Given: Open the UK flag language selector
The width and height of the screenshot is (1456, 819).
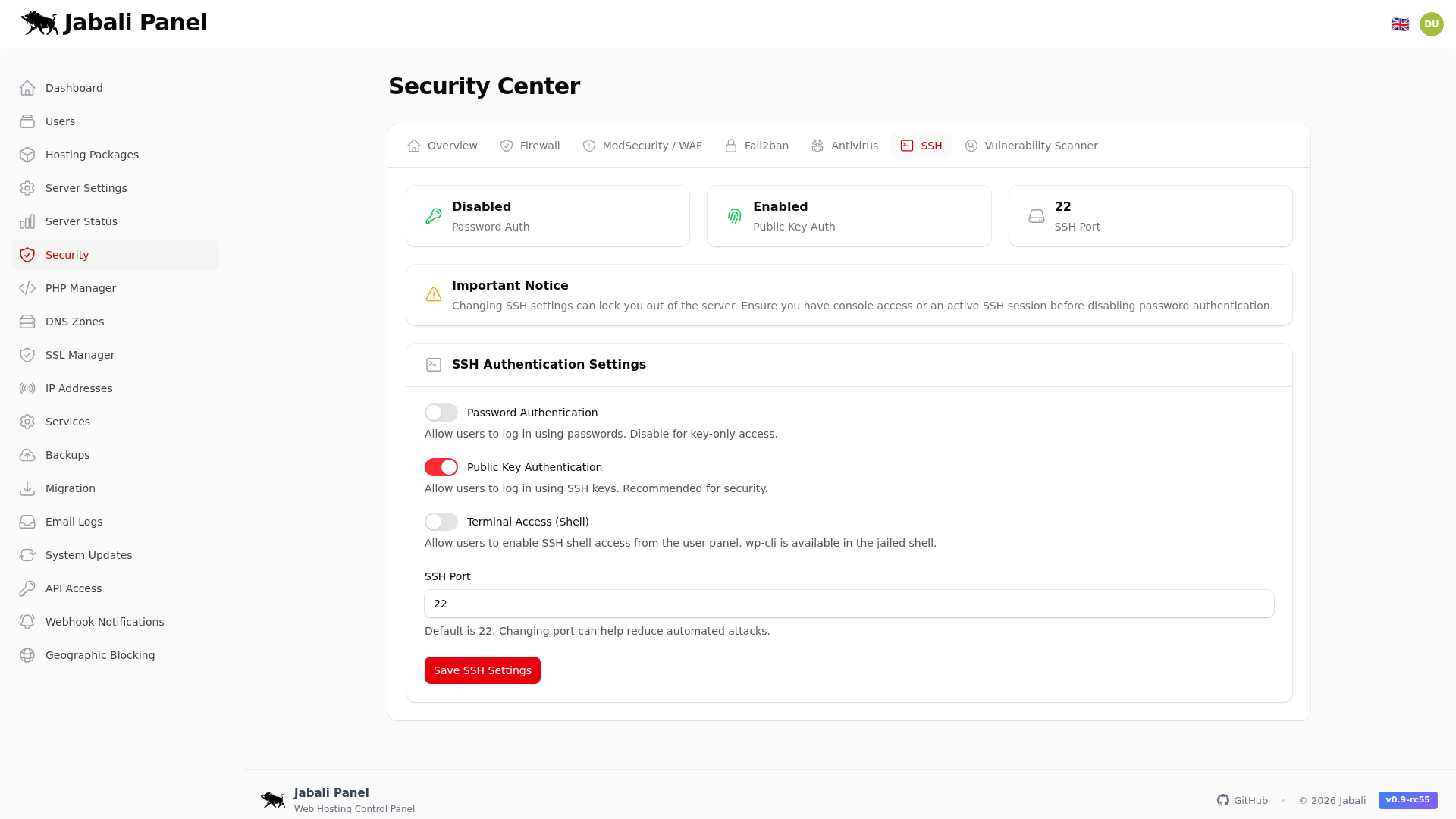Looking at the screenshot, I should 1400,24.
